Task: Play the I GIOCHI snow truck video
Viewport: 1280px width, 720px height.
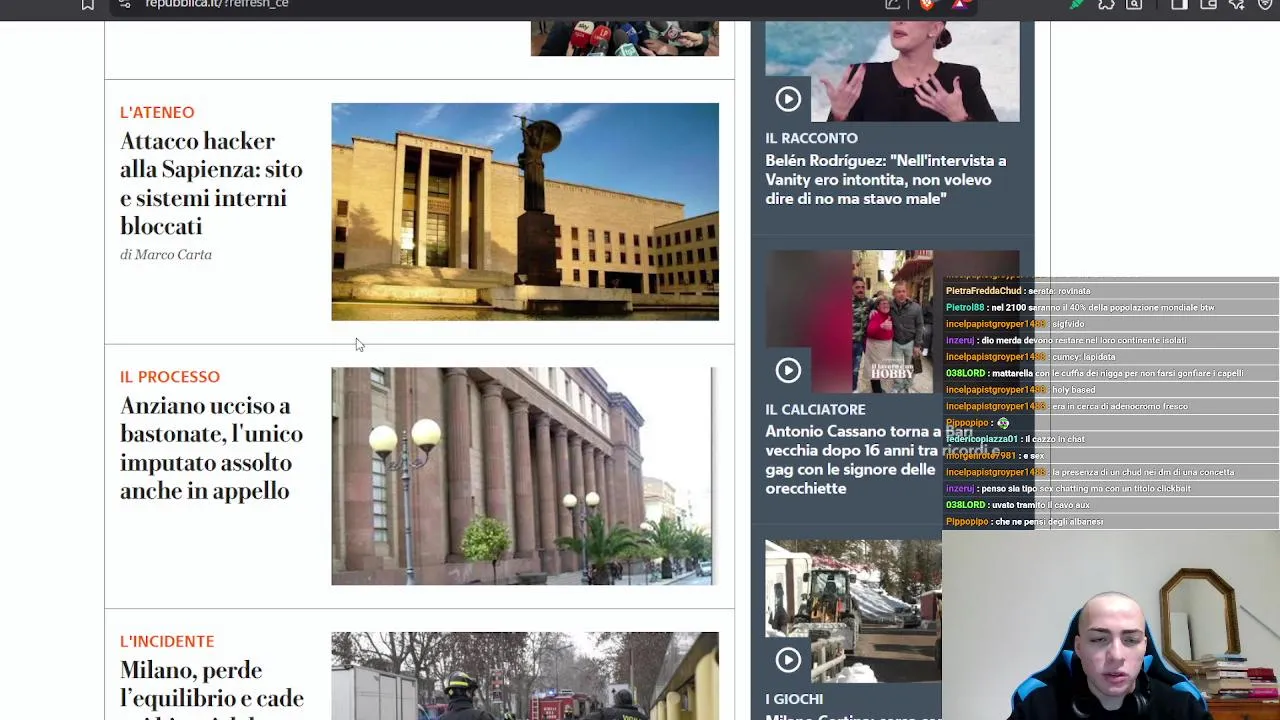Action: [x=788, y=659]
